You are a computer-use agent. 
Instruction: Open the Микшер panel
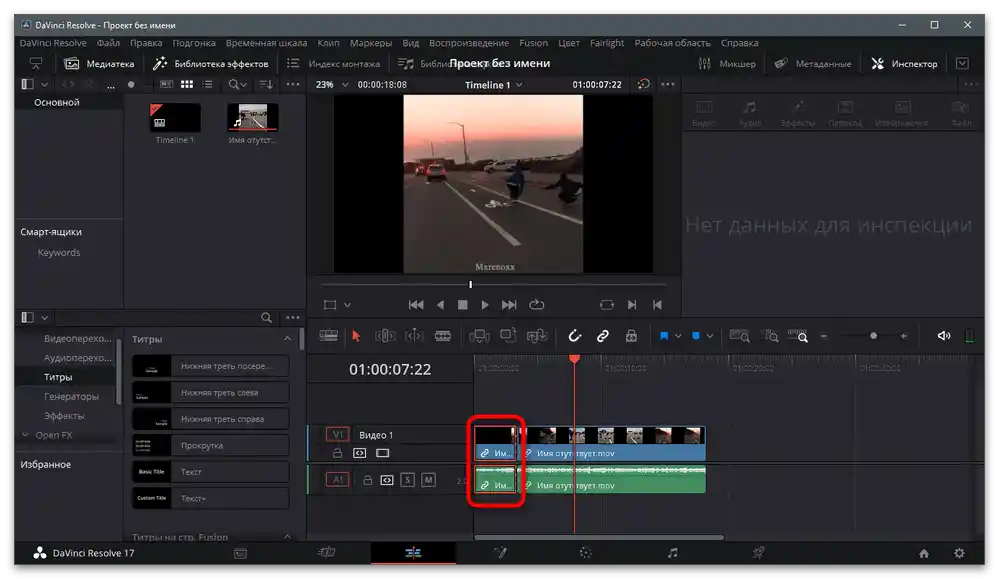pyautogui.click(x=726, y=64)
